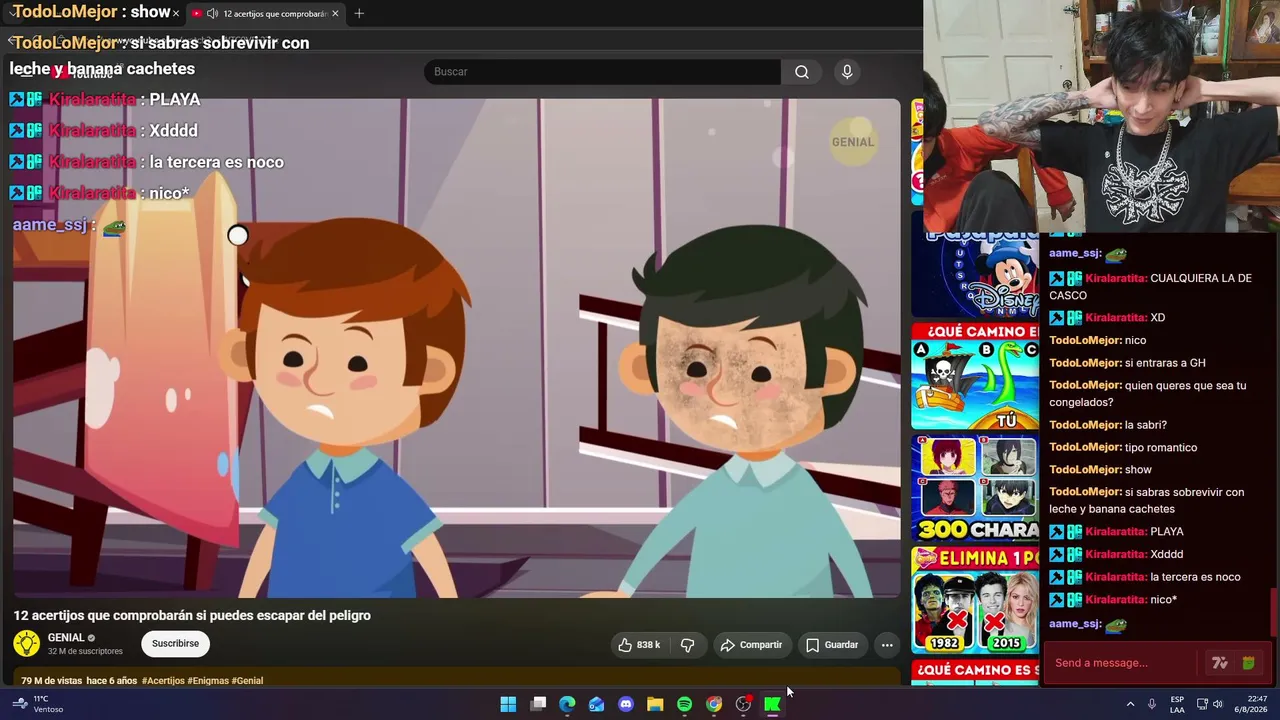Launch Microsoft Edge from taskbar
The image size is (1280, 720).
tap(567, 704)
